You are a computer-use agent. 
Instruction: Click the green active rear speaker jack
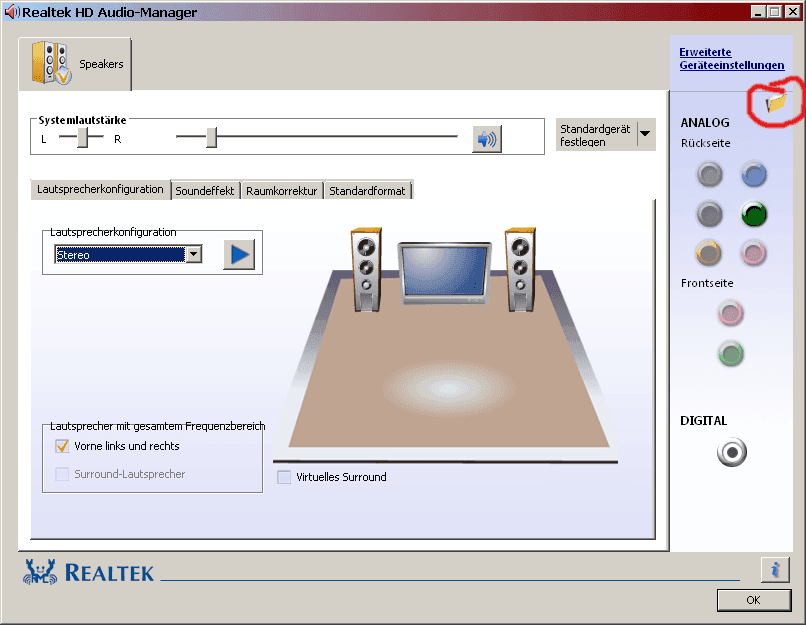tap(754, 214)
